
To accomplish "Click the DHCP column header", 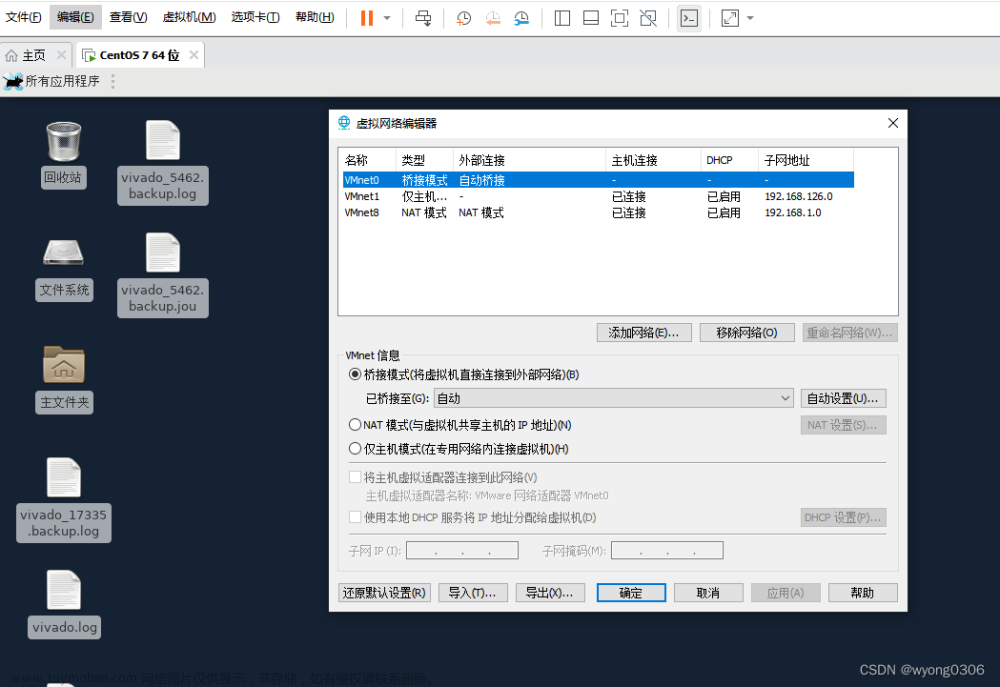I will (730, 160).
